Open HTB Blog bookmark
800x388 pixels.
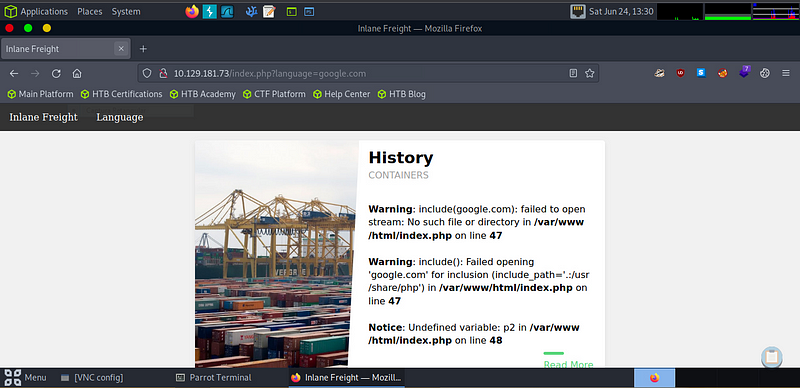[401, 94]
